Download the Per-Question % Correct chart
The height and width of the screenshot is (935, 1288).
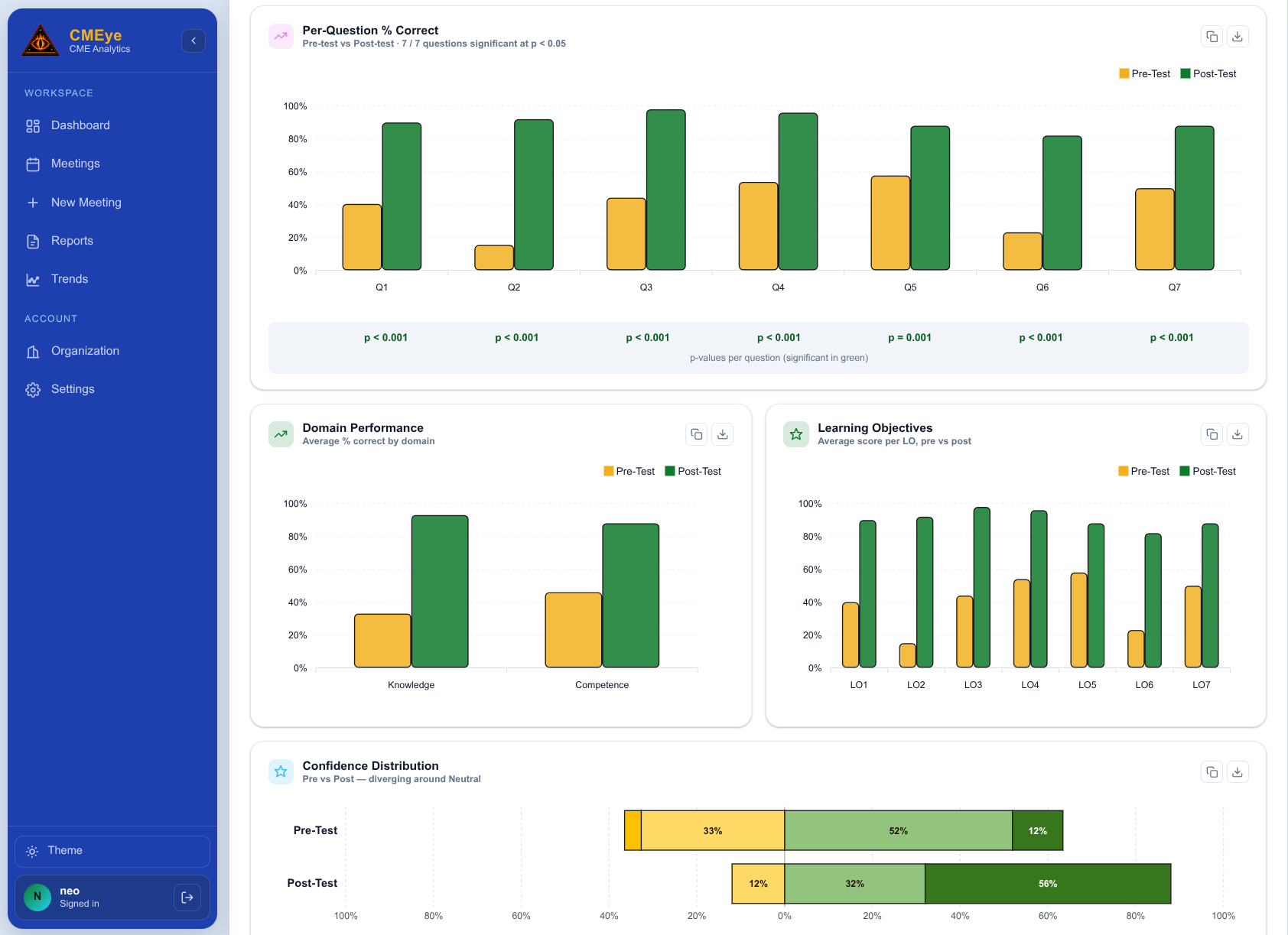point(1238,37)
